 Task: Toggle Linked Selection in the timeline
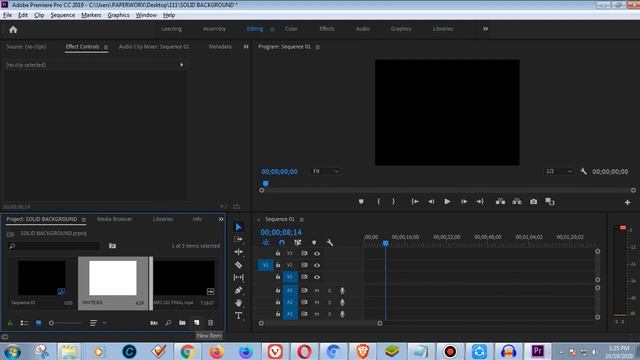click(298, 242)
